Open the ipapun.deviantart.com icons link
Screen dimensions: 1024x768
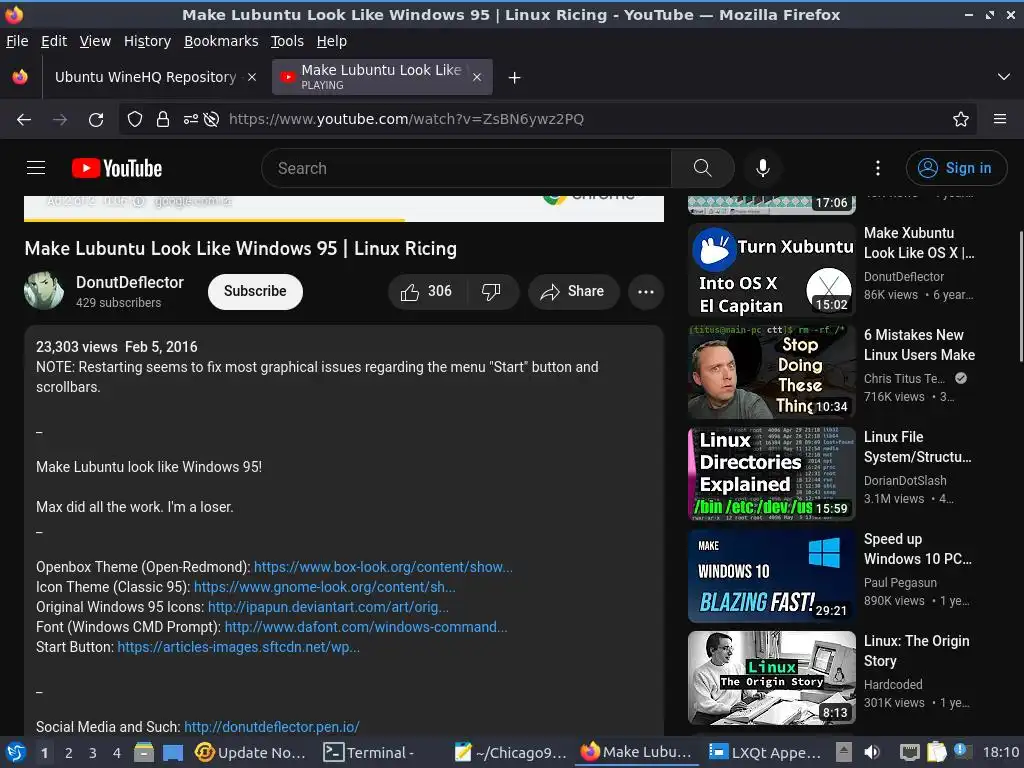click(x=328, y=607)
